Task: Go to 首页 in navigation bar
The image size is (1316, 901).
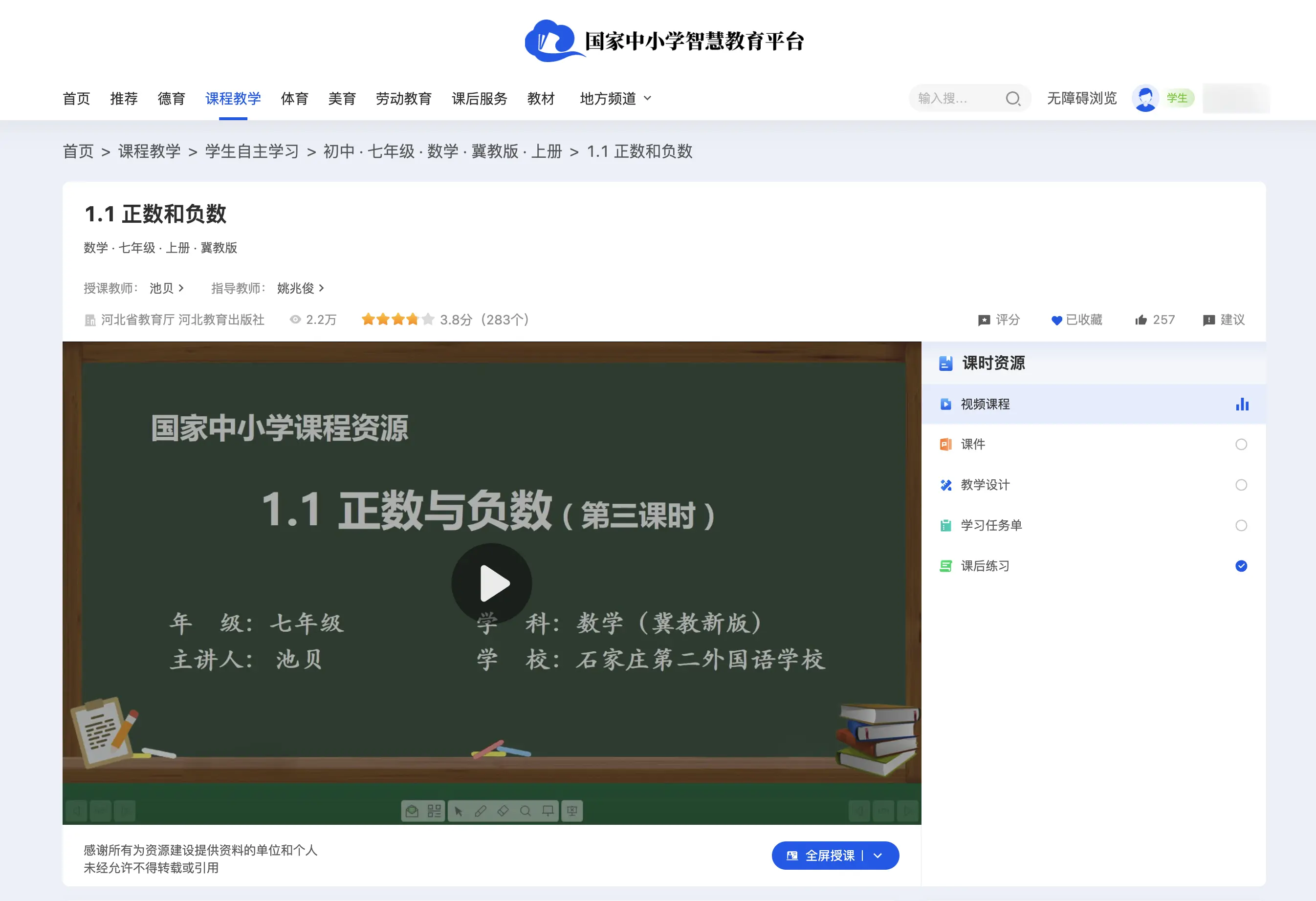Action: [x=76, y=99]
